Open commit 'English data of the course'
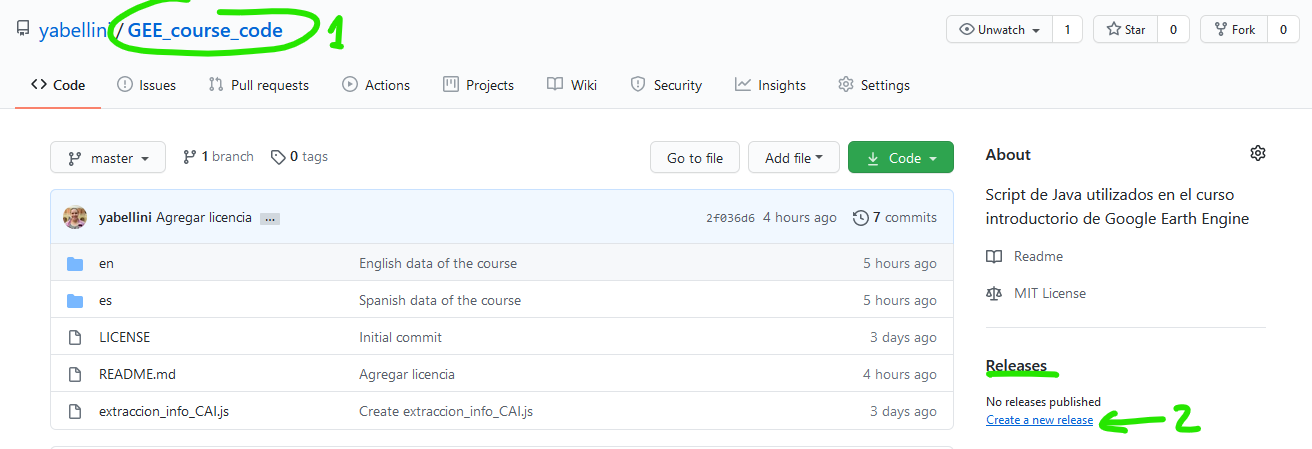The image size is (1312, 449). [x=438, y=263]
